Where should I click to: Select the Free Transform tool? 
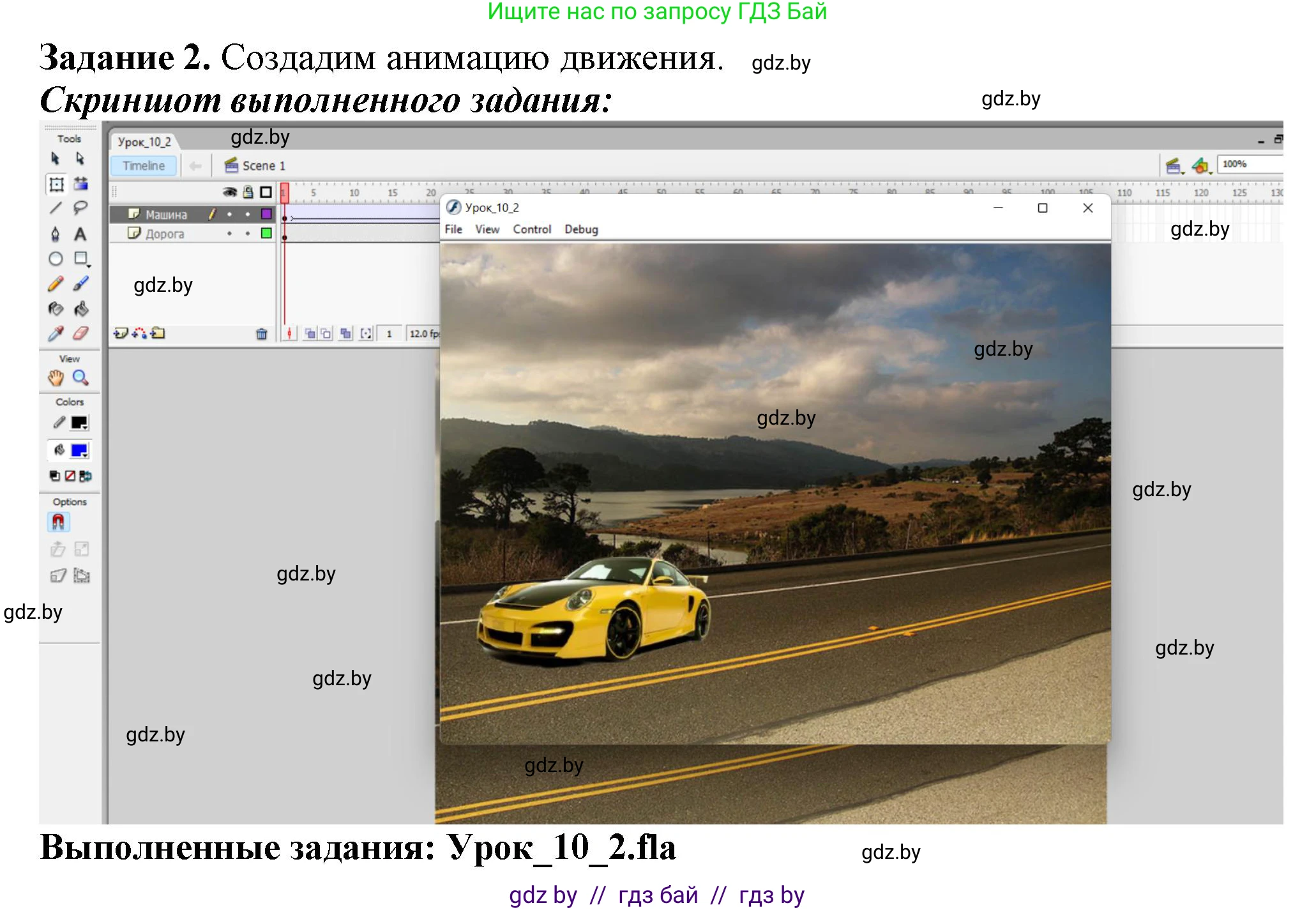pos(56,184)
